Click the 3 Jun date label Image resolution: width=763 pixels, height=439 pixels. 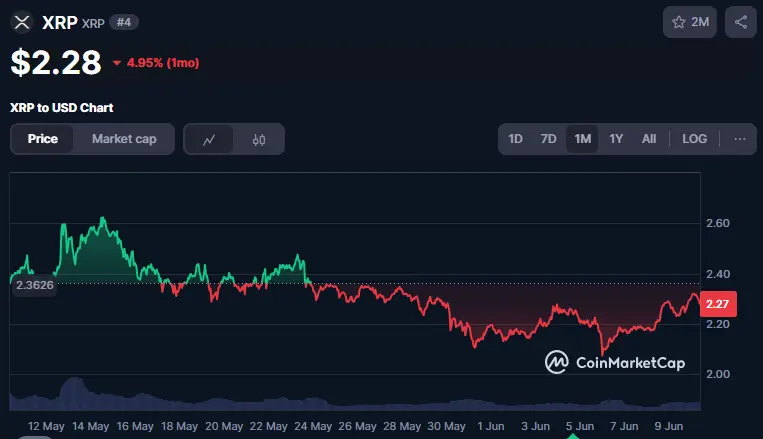535,426
